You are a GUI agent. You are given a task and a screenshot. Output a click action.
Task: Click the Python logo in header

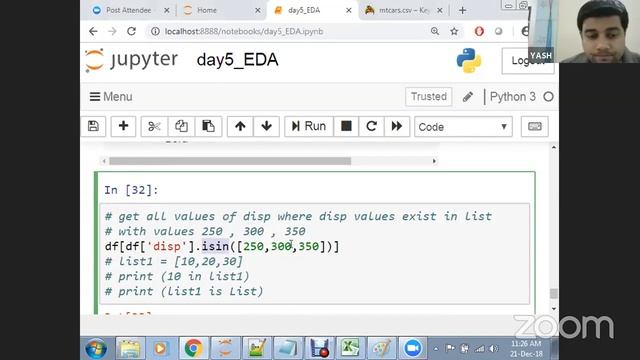pyautogui.click(x=469, y=60)
